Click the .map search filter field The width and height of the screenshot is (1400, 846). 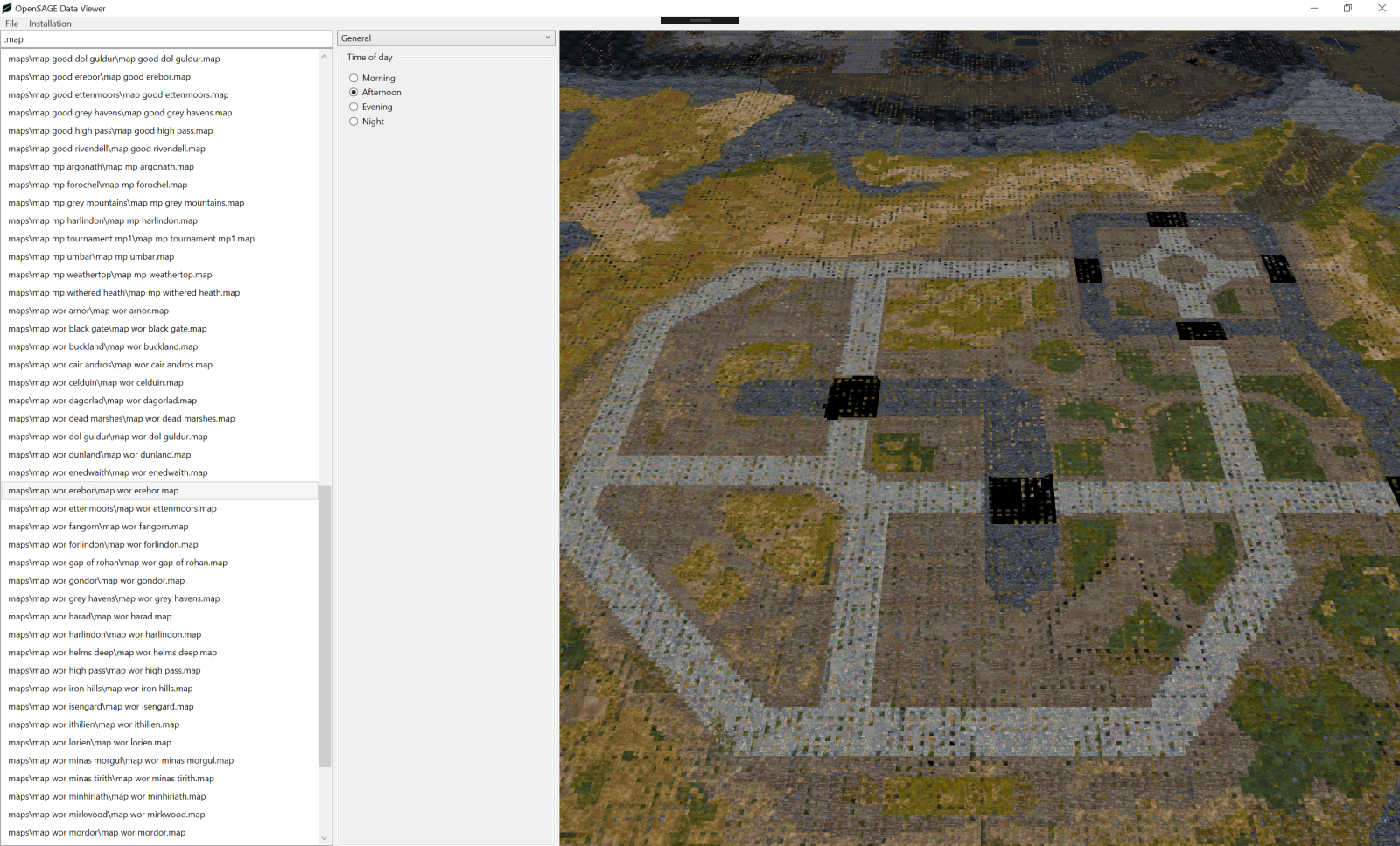coord(166,39)
